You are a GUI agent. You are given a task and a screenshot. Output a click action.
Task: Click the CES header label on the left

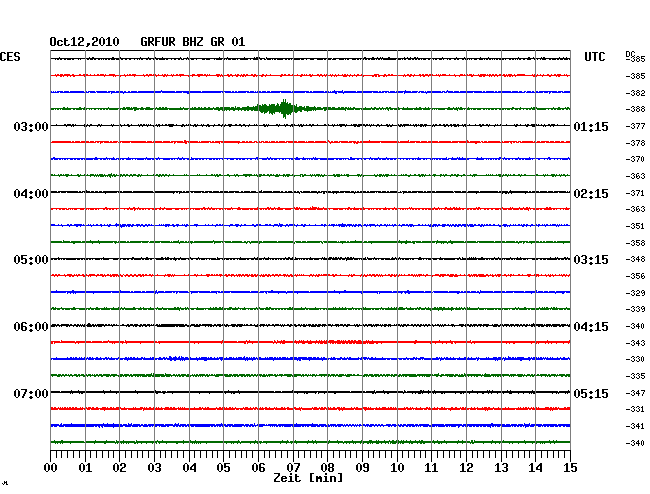coord(10,57)
